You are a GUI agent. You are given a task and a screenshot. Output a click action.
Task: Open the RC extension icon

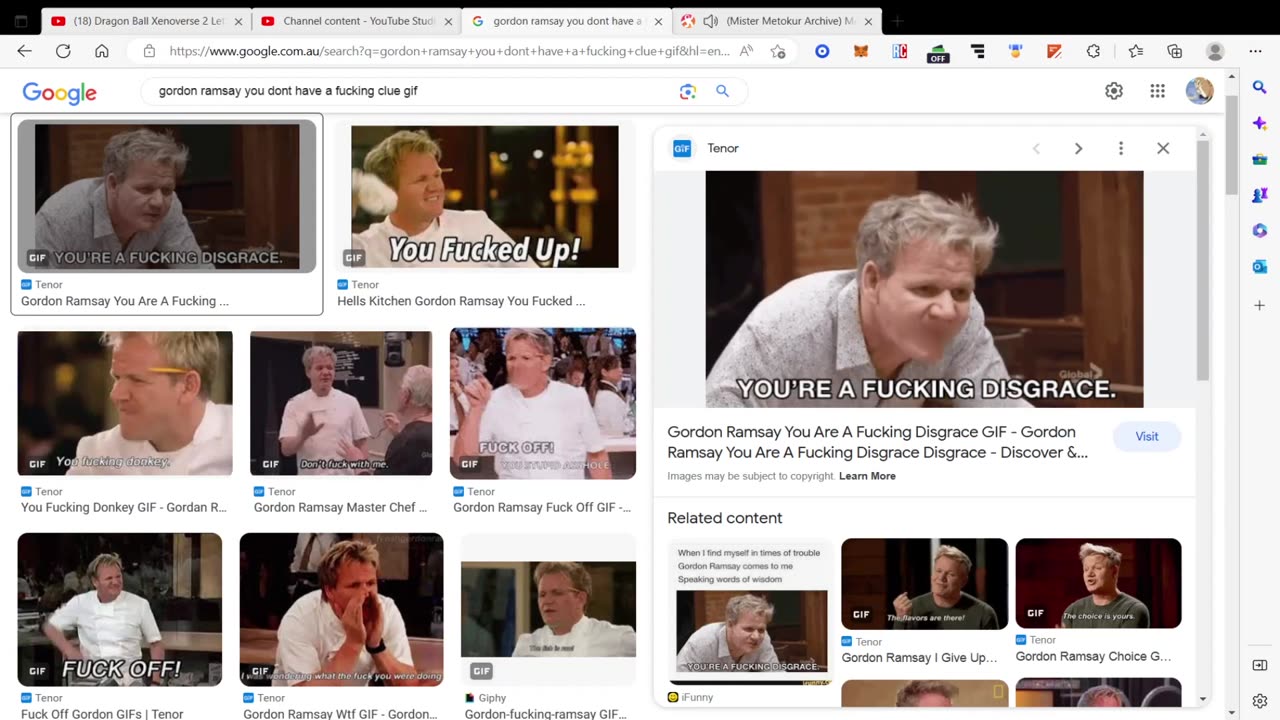pos(899,51)
